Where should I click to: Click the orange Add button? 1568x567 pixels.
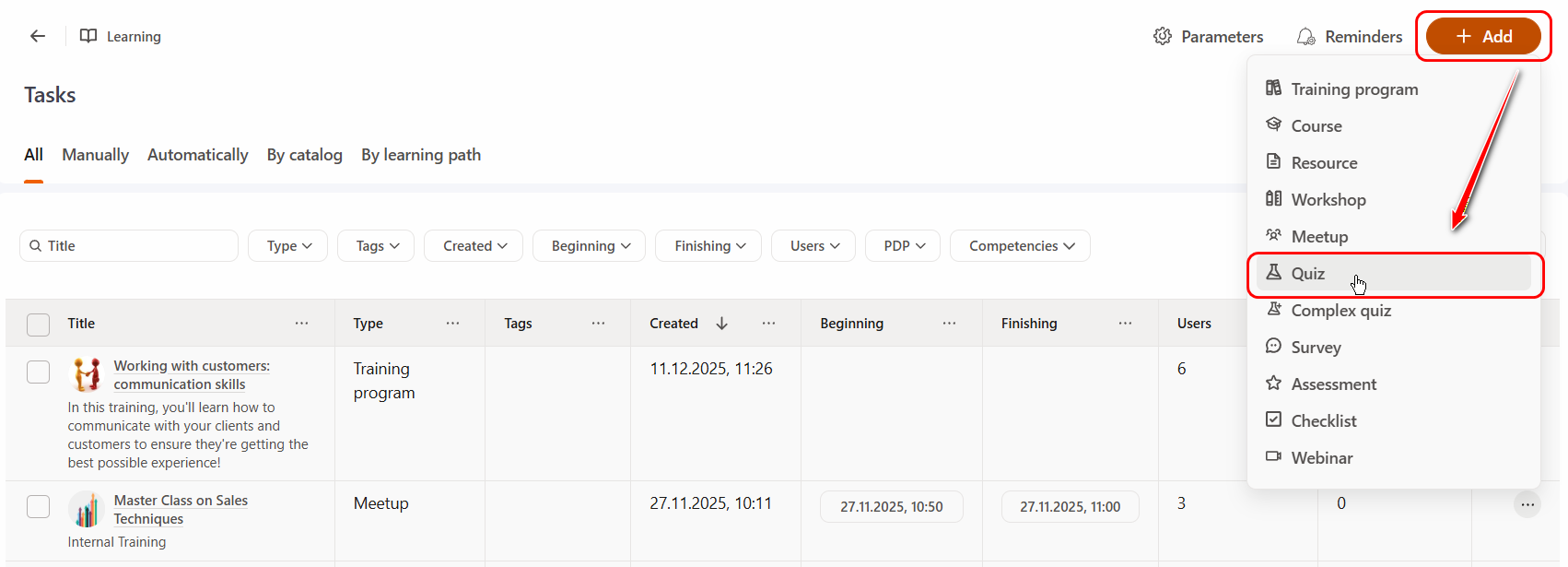click(1482, 36)
